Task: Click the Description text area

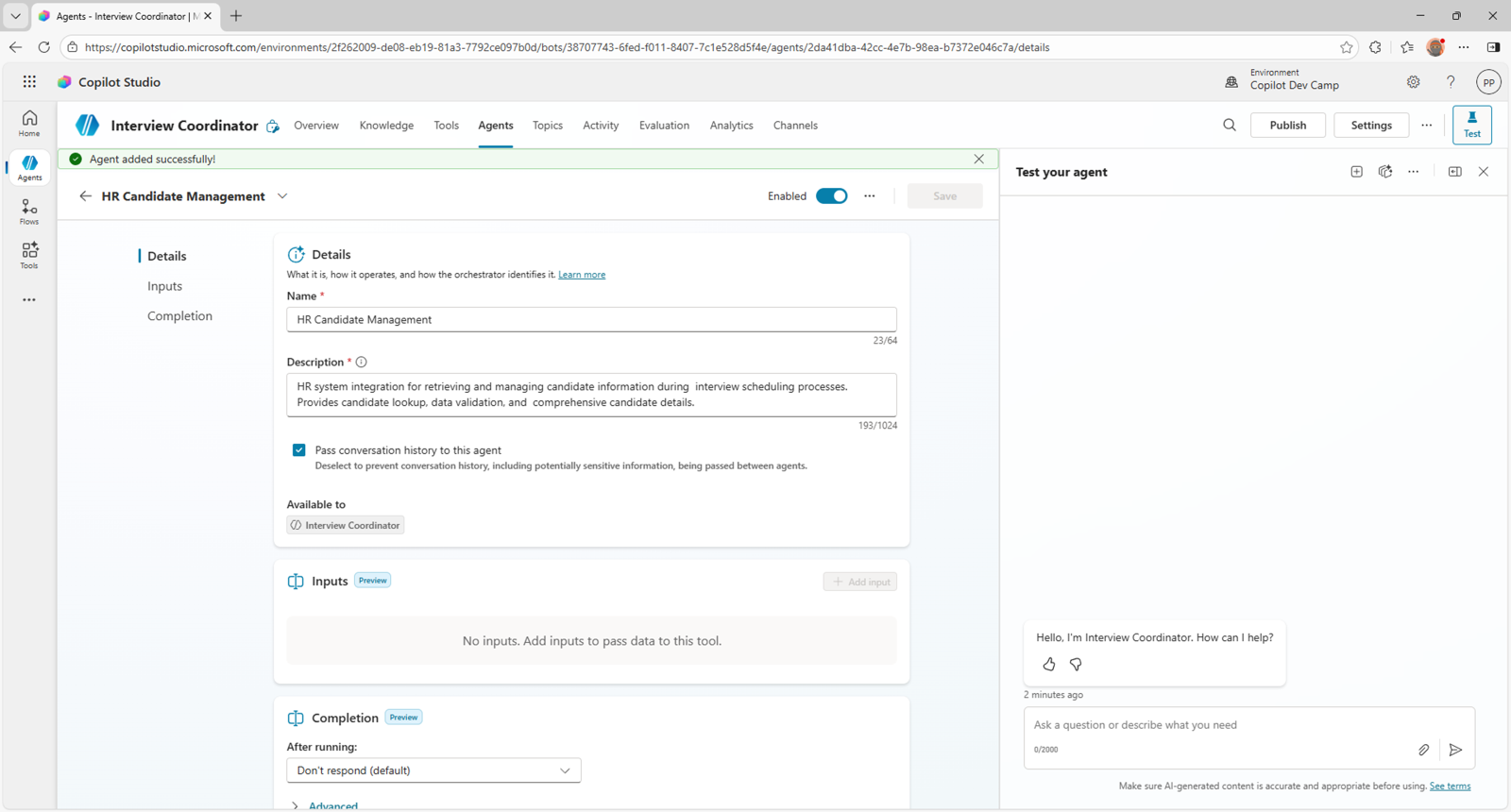Action: (592, 395)
